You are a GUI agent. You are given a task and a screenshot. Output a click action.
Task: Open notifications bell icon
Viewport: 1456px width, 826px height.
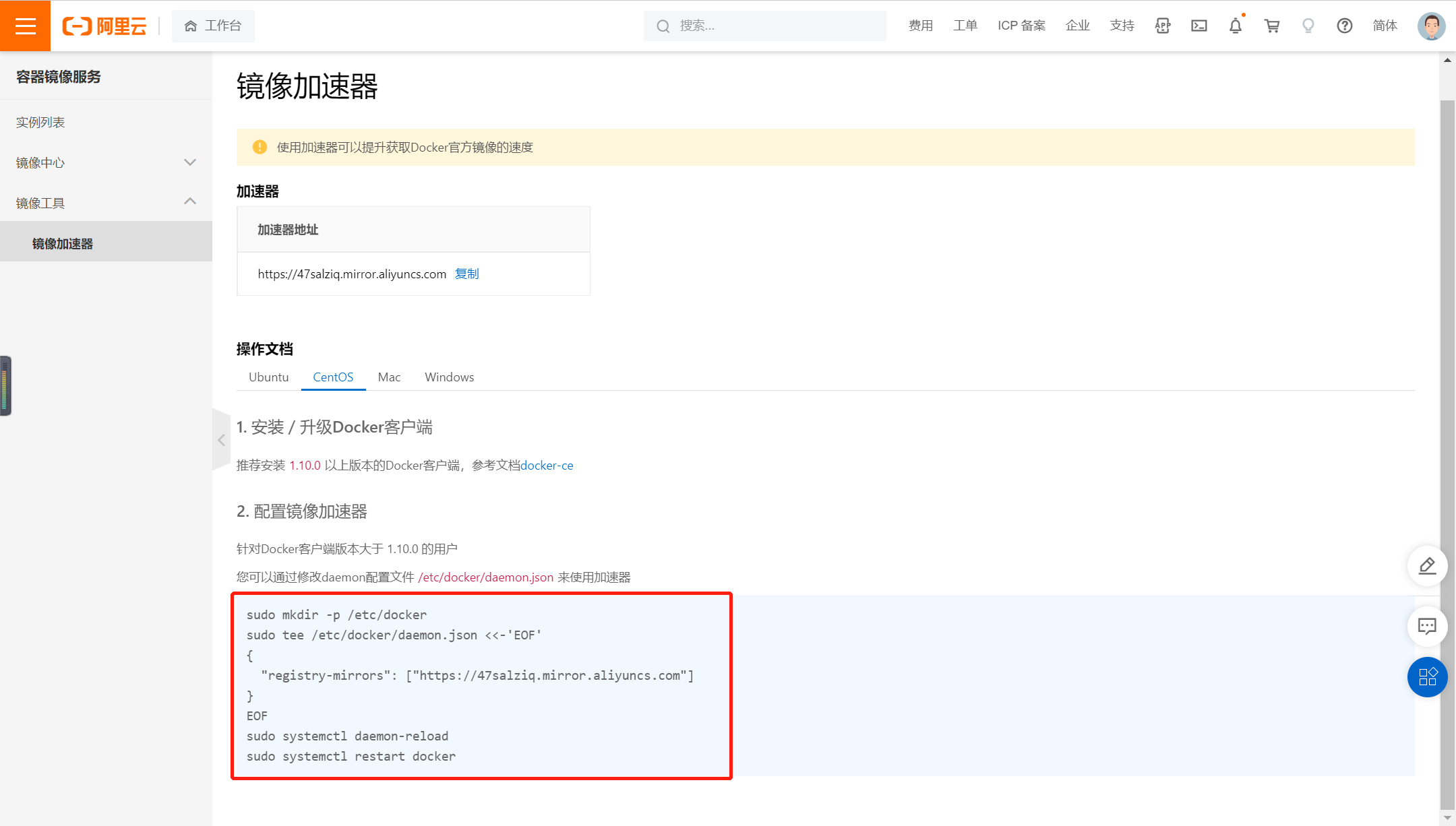point(1235,26)
